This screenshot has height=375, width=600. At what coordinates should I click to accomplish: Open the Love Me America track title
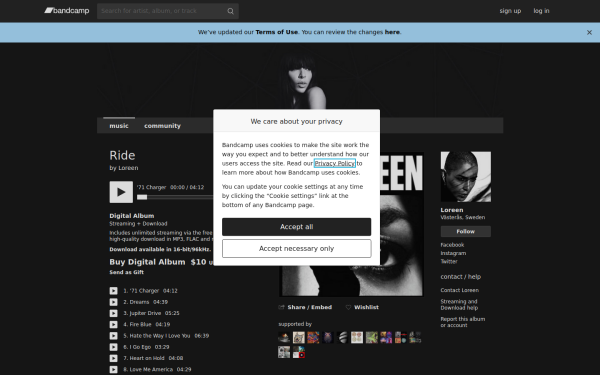151,370
